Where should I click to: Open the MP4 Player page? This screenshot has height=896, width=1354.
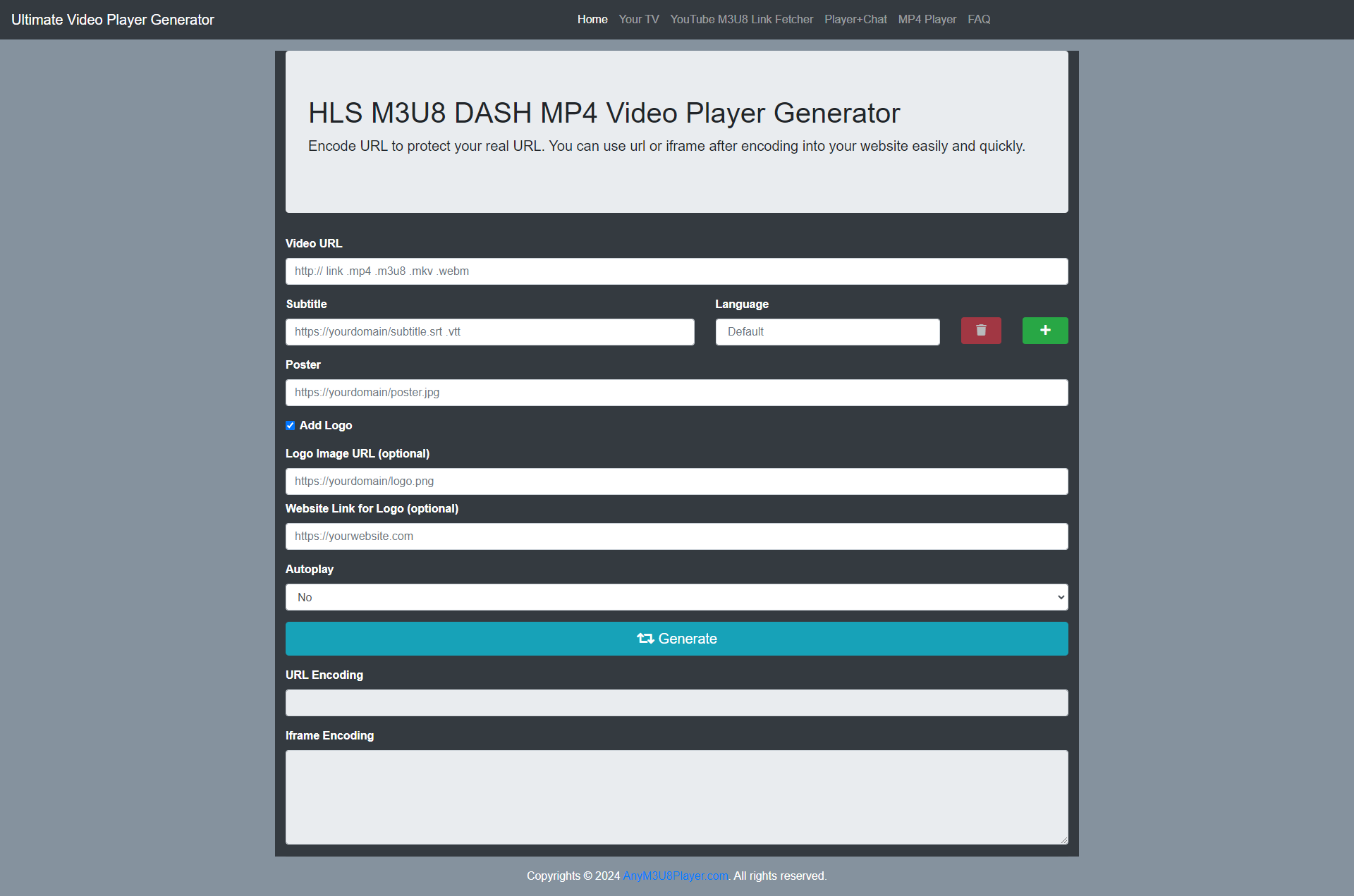tap(927, 19)
